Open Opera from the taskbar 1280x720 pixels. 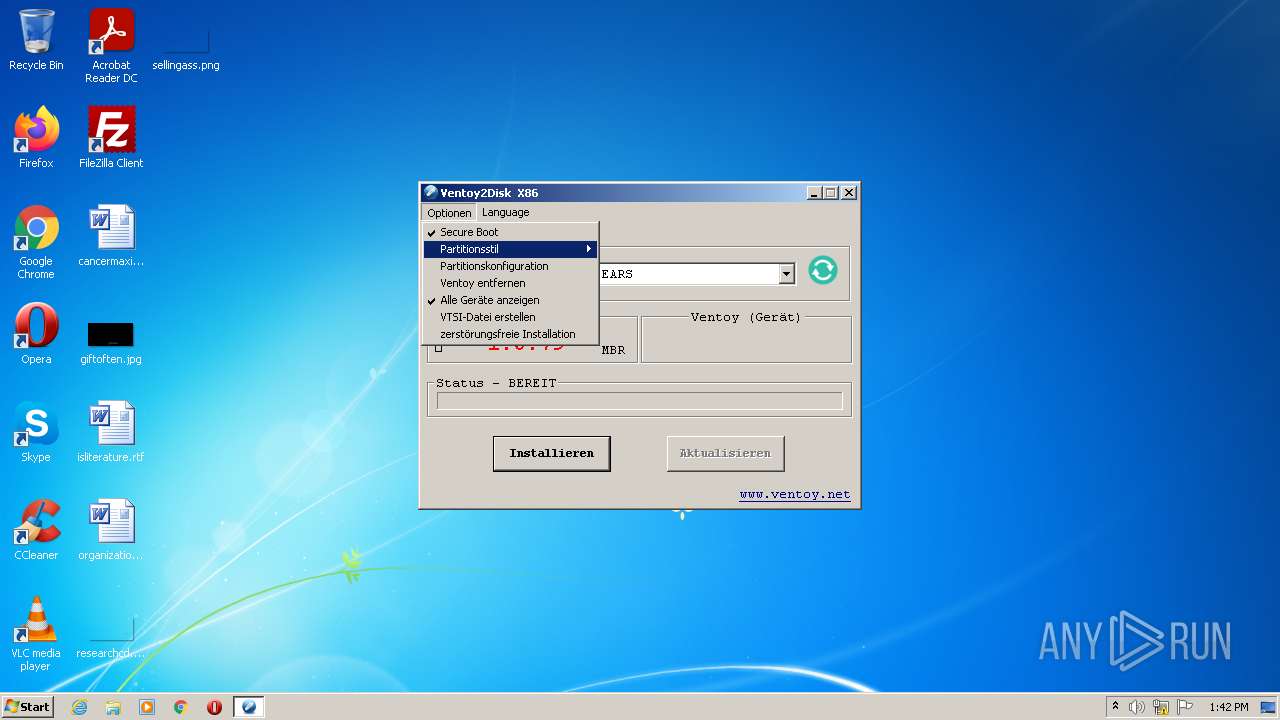pos(214,707)
